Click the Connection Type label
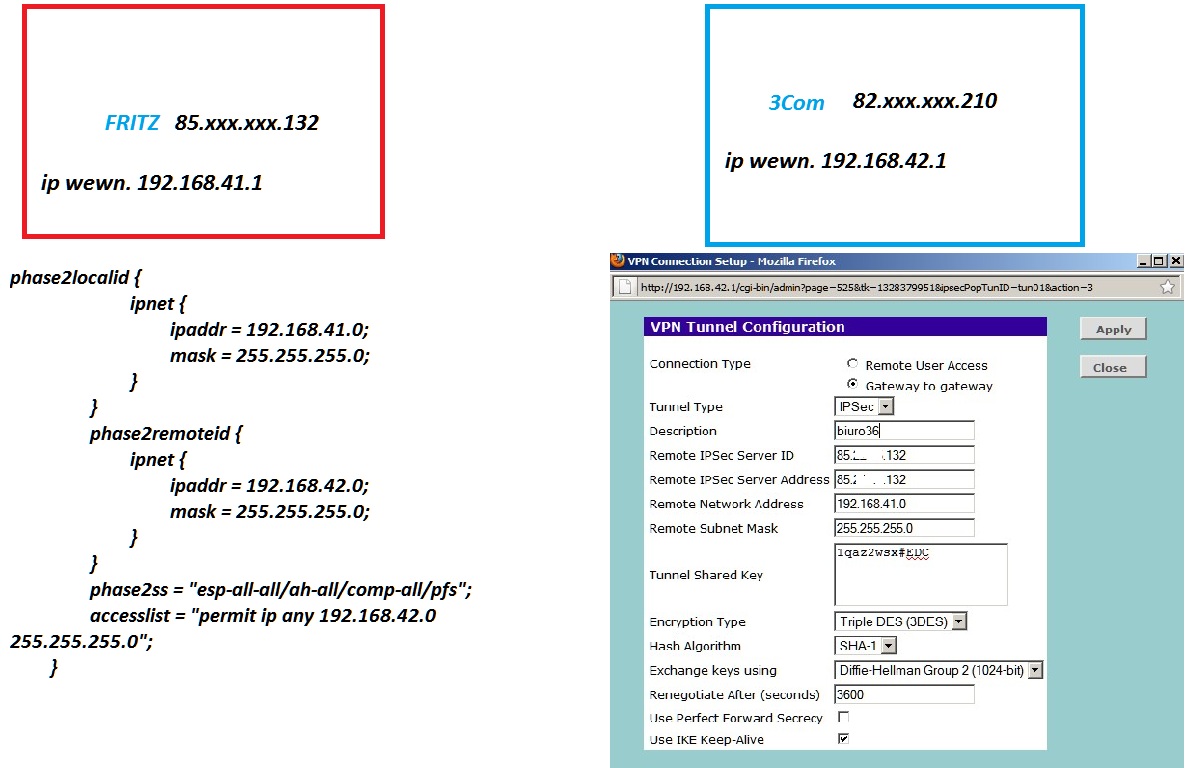 700,364
